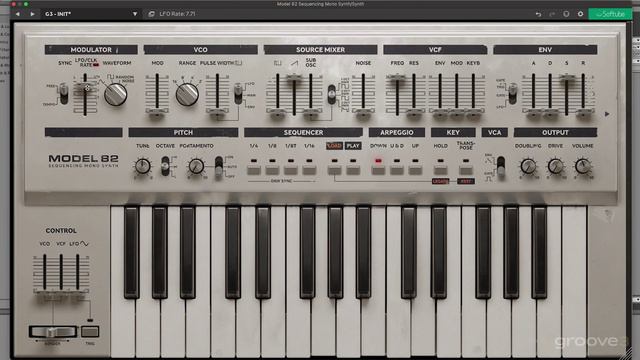Select 1/8T sequencer rate button
640x360 pixels.
[x=291, y=170]
